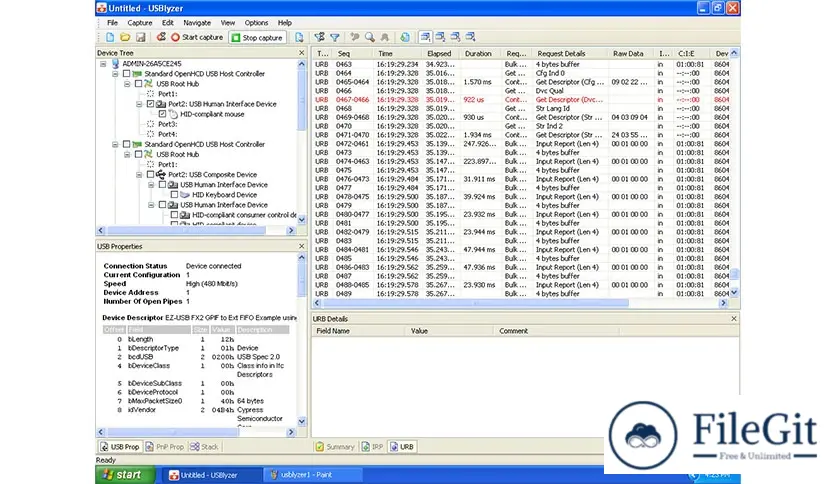Click the Device Tree horizontal scrollbar thumb

(186, 230)
